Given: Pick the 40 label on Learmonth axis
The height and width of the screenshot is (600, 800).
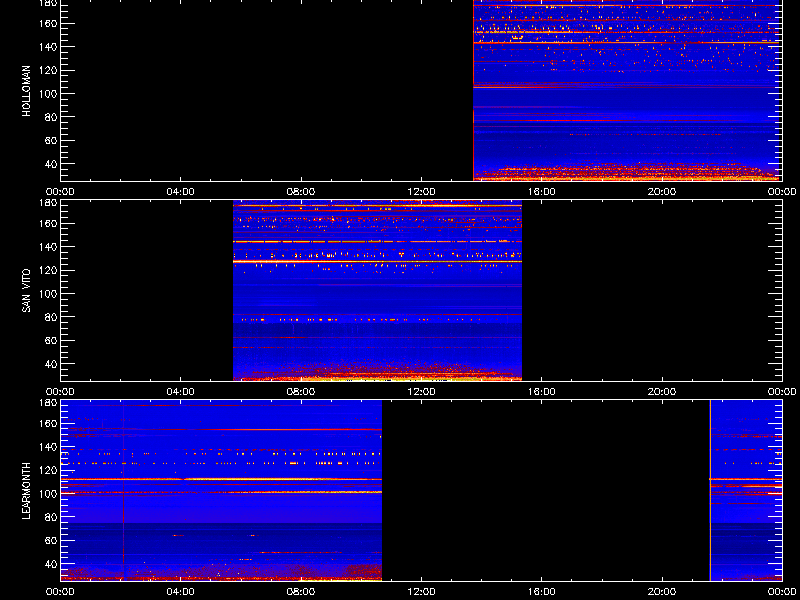Looking at the screenshot, I should [52, 564].
